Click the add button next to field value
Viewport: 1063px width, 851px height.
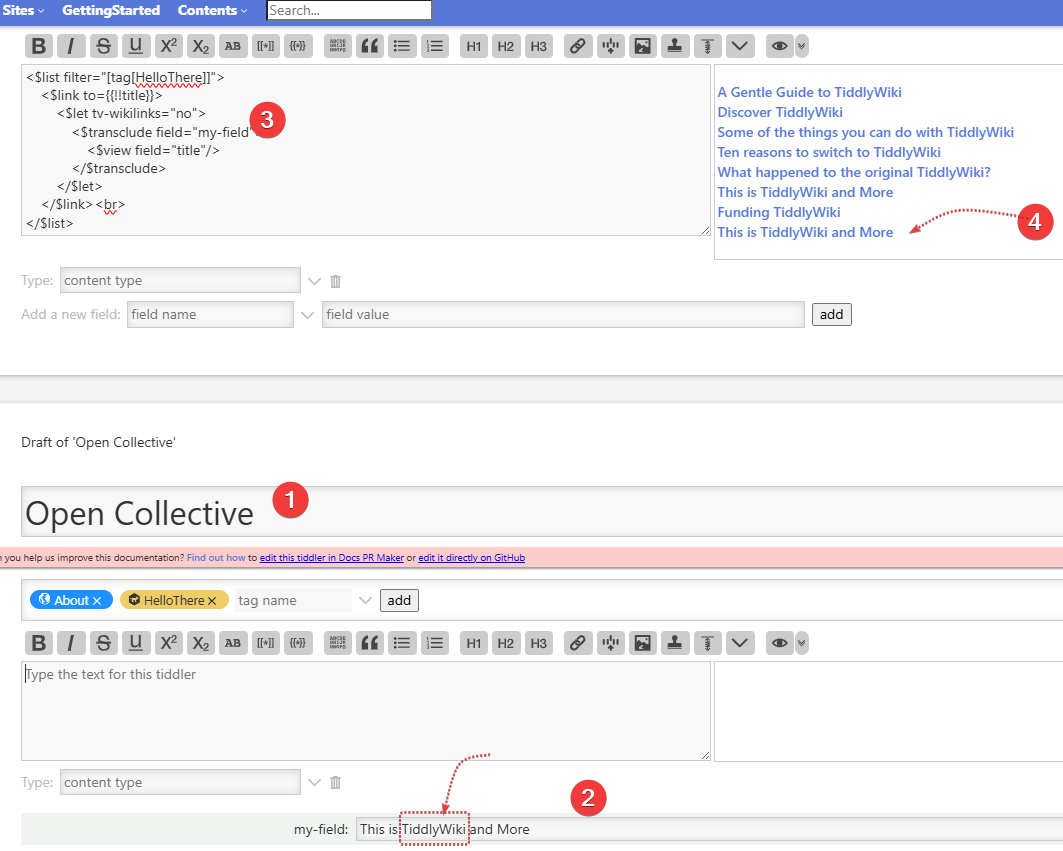(831, 315)
